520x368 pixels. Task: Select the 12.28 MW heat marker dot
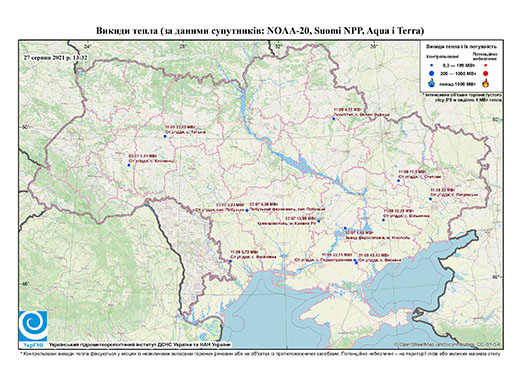(x=383, y=220)
